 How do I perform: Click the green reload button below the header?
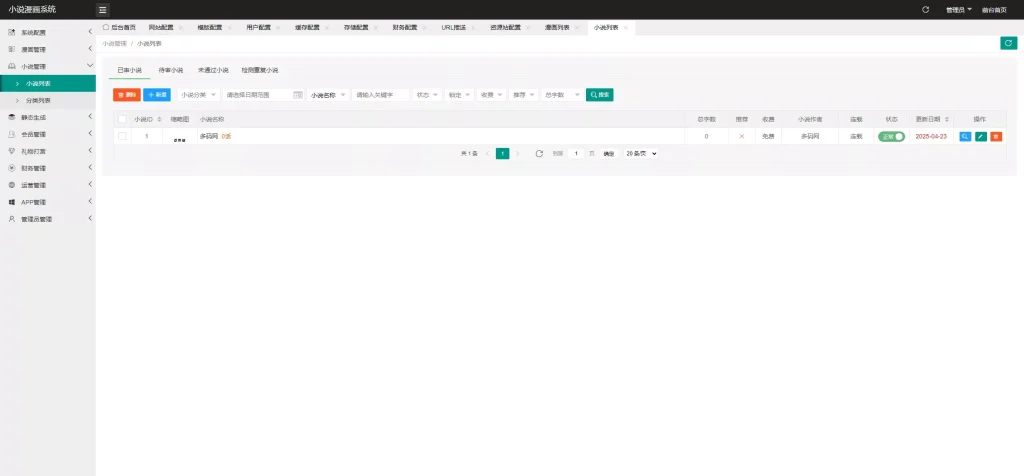click(x=1008, y=43)
